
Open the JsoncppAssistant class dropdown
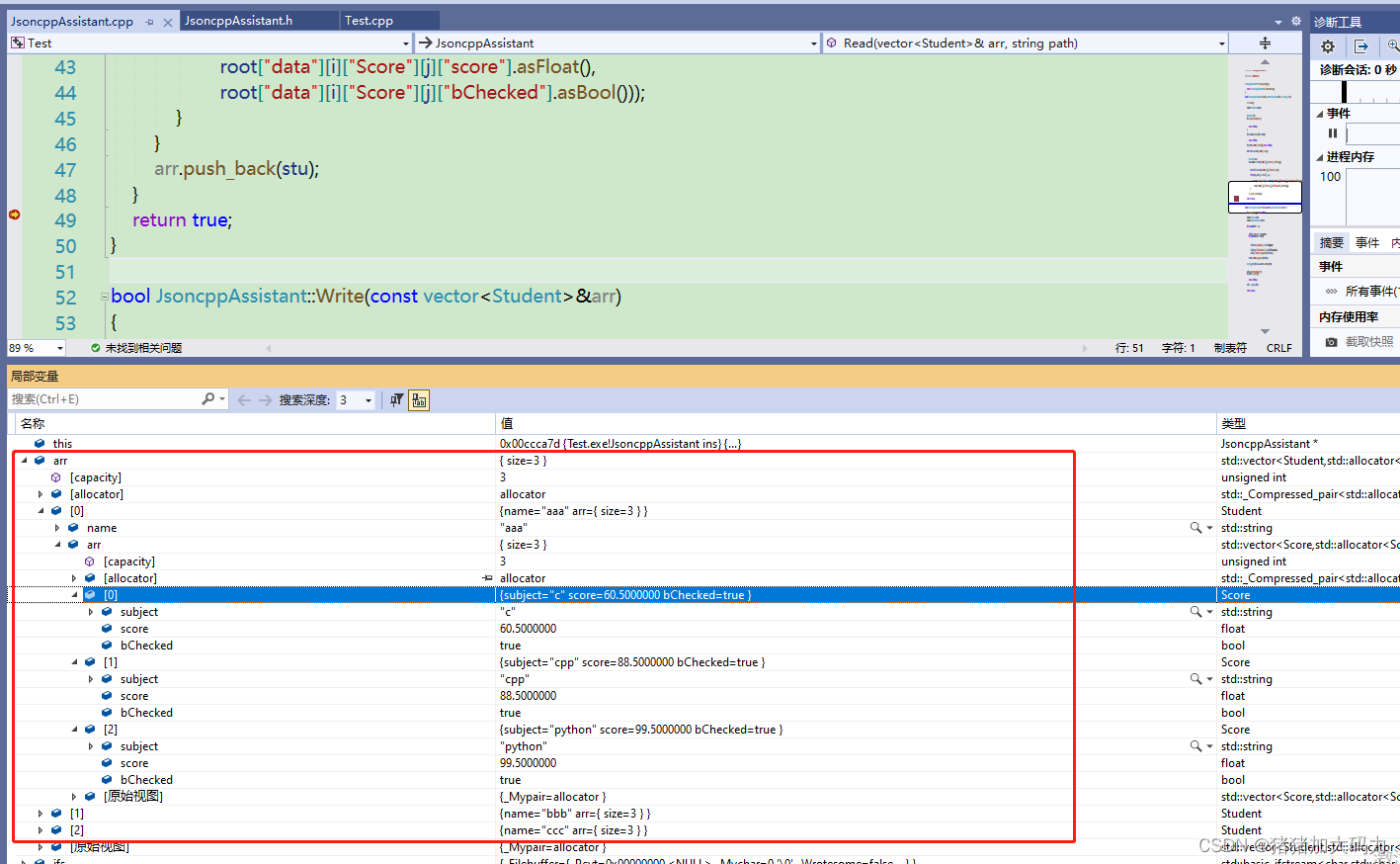click(814, 43)
